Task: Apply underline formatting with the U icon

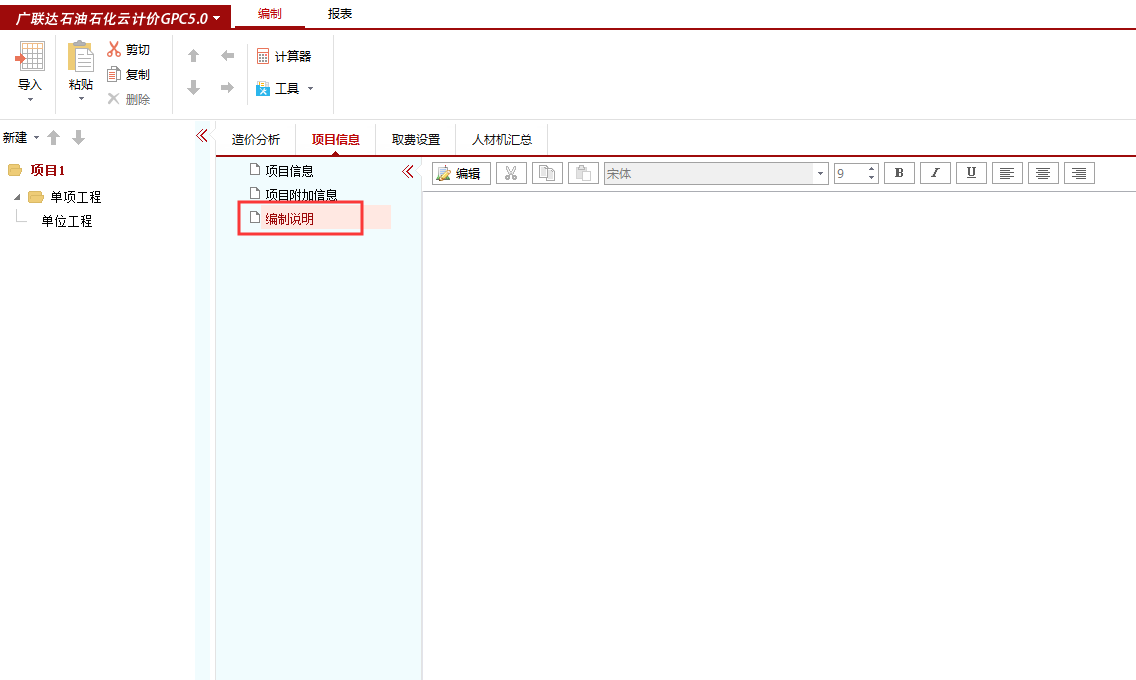Action: (971, 172)
